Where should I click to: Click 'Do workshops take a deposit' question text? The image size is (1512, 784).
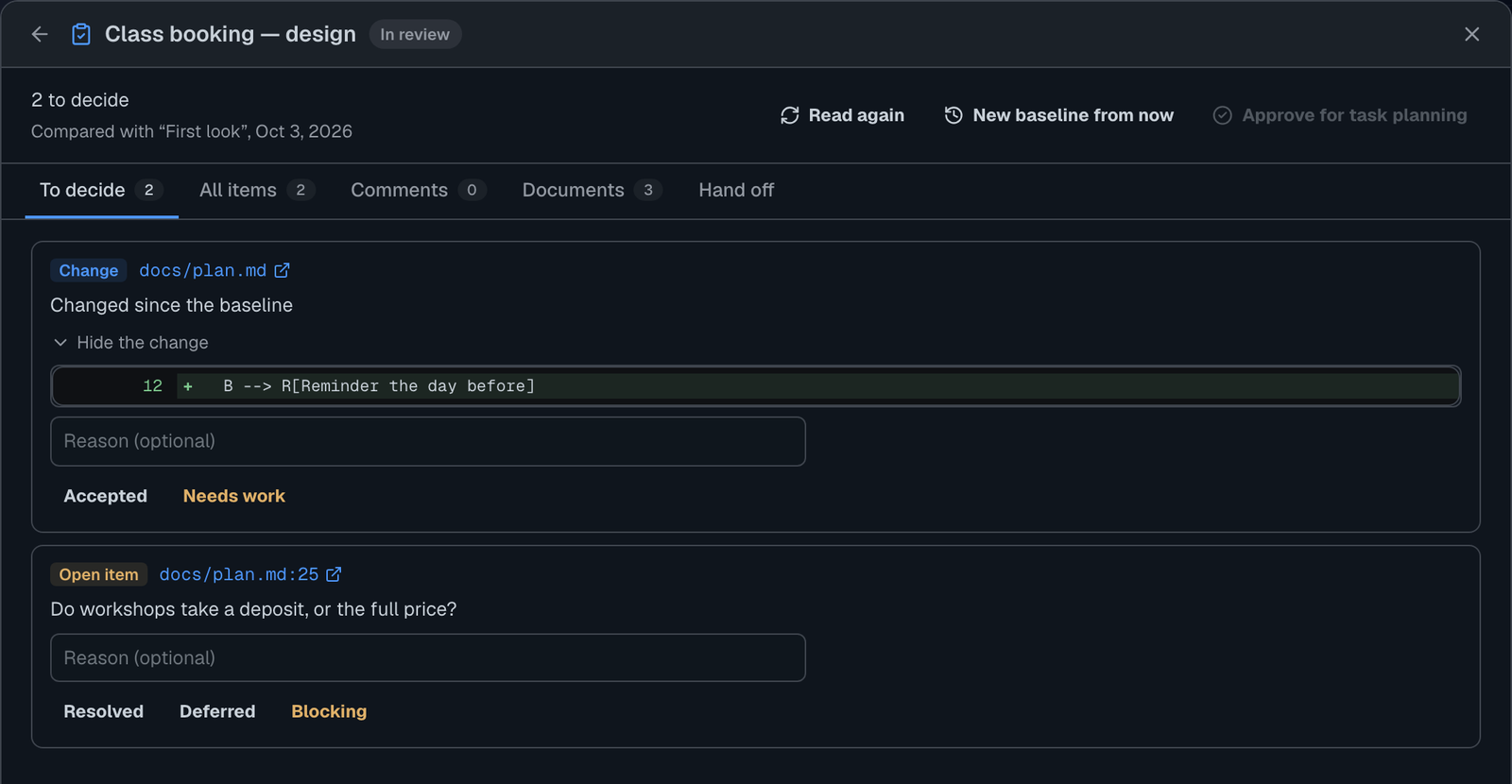(253, 609)
